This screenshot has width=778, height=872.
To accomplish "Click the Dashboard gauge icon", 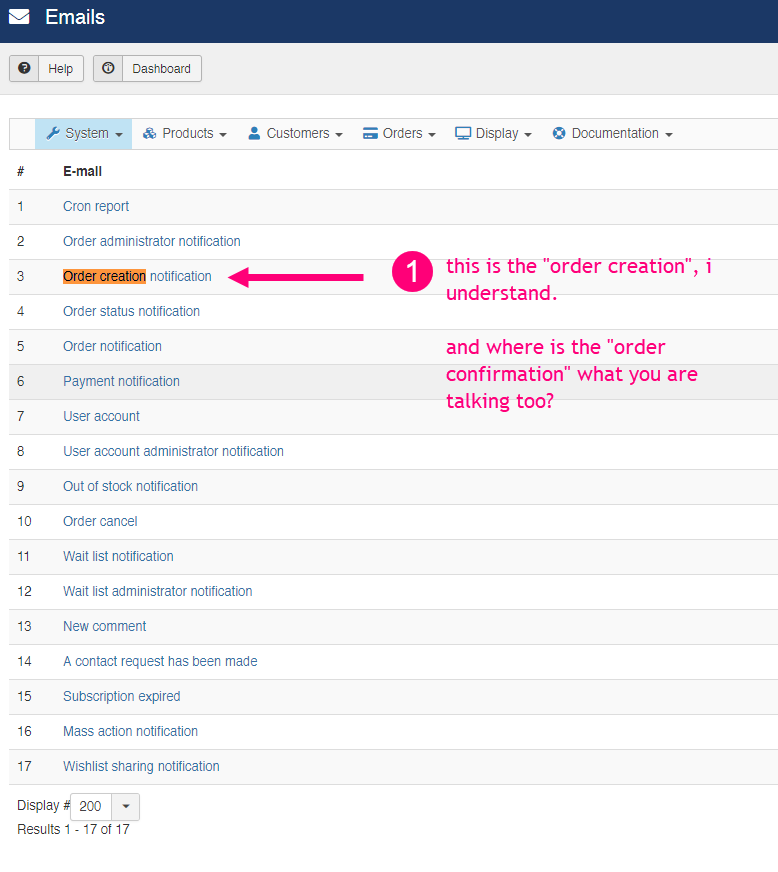I will (108, 68).
